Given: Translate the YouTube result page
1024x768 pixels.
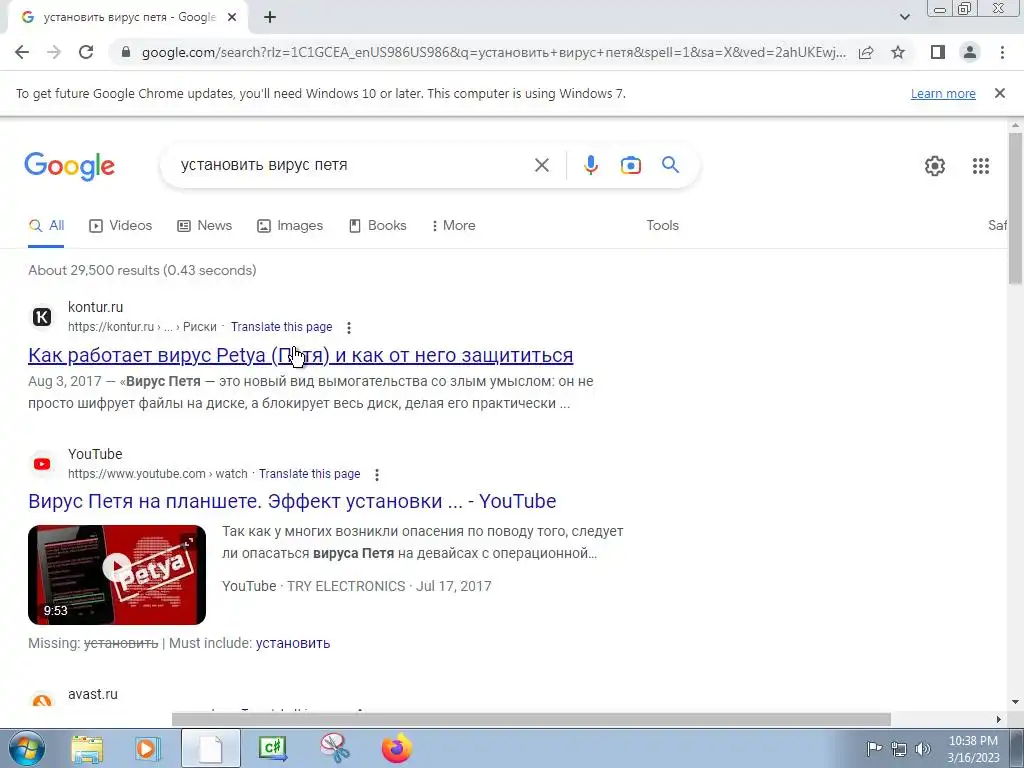Looking at the screenshot, I should click(310, 473).
